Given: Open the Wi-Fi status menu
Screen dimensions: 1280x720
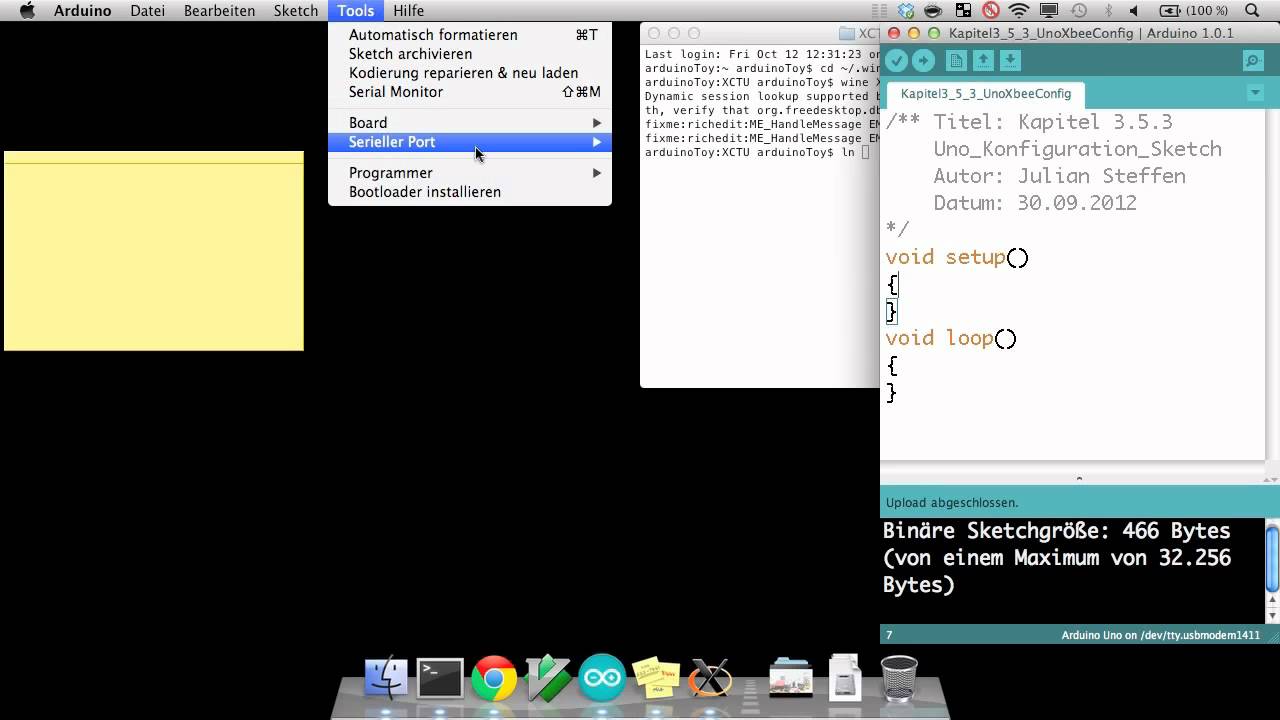Looking at the screenshot, I should tap(1019, 10).
